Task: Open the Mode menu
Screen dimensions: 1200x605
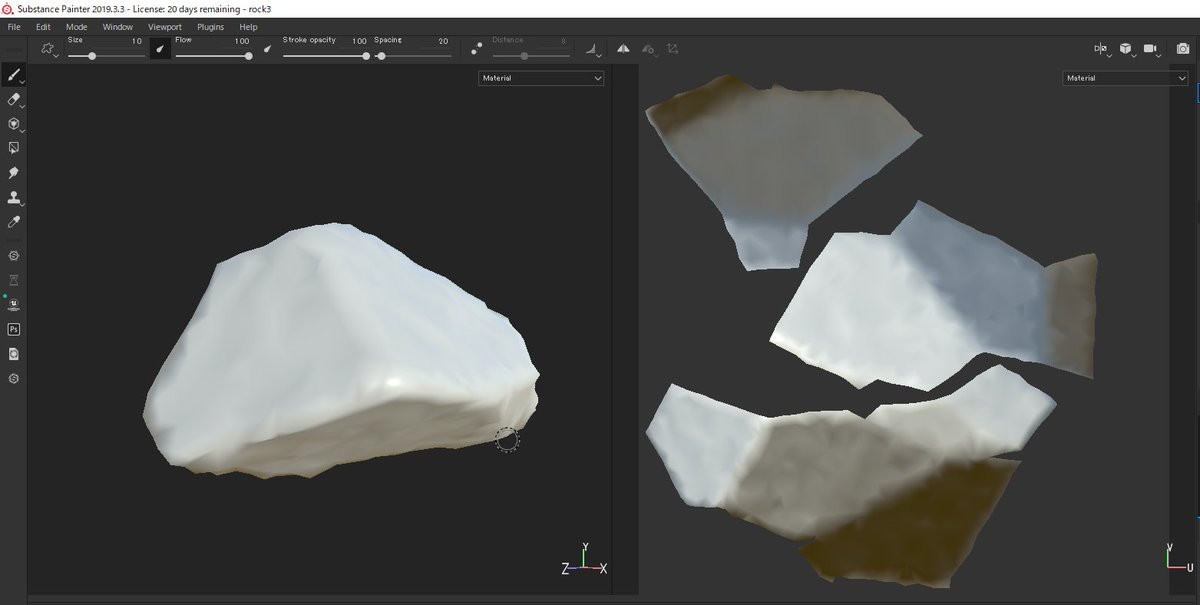Action: [x=76, y=27]
